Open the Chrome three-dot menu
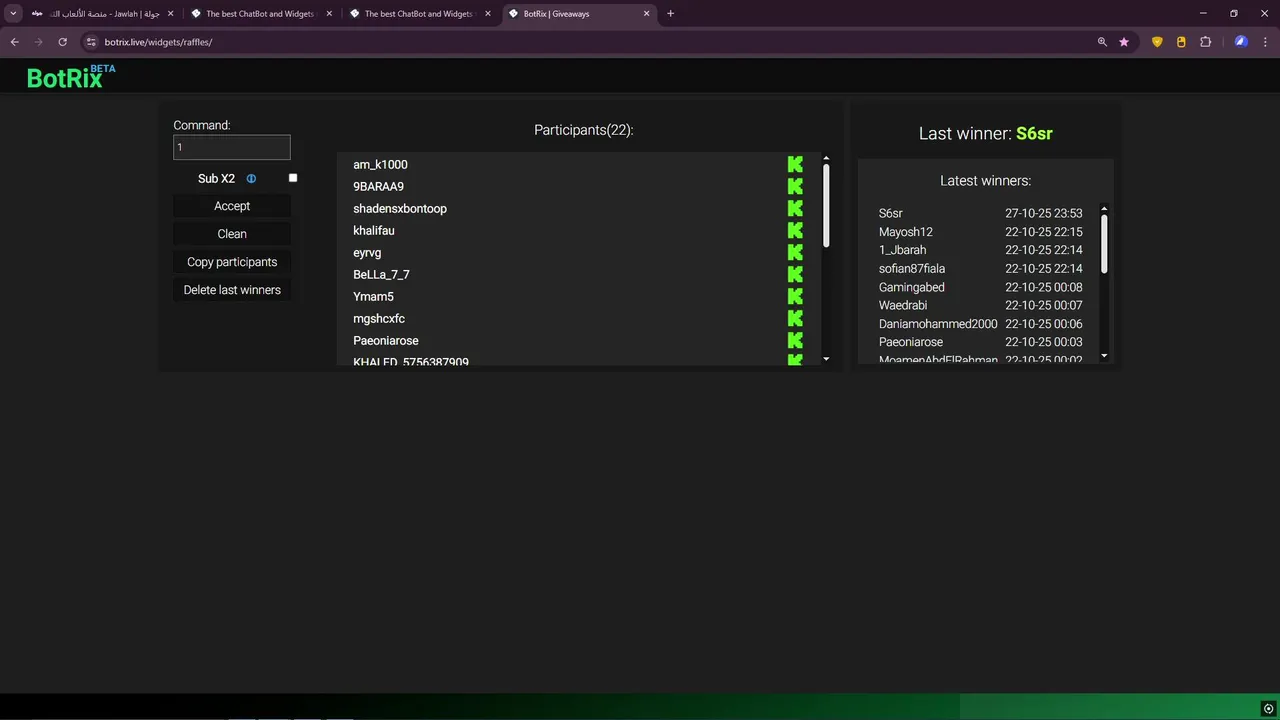This screenshot has width=1280, height=720. click(1265, 42)
